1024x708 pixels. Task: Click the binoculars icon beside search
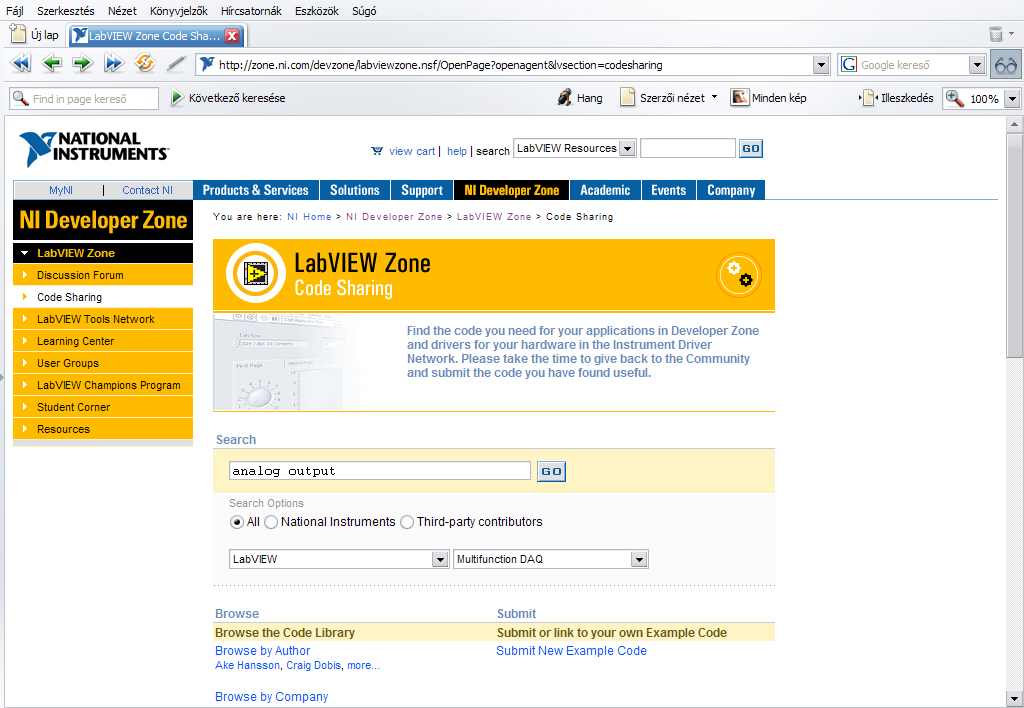(1006, 65)
